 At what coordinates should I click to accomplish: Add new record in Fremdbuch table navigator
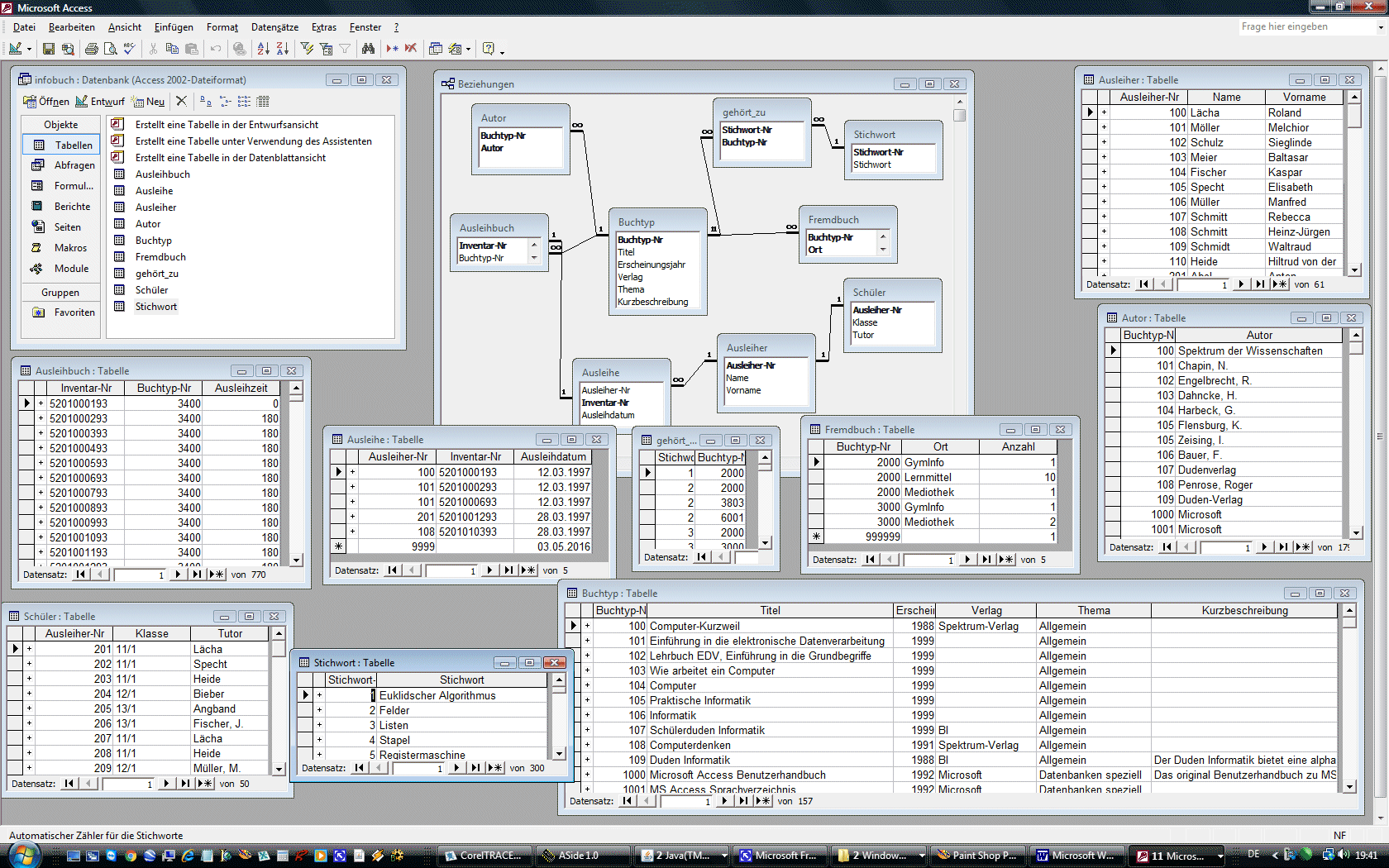[x=1005, y=560]
